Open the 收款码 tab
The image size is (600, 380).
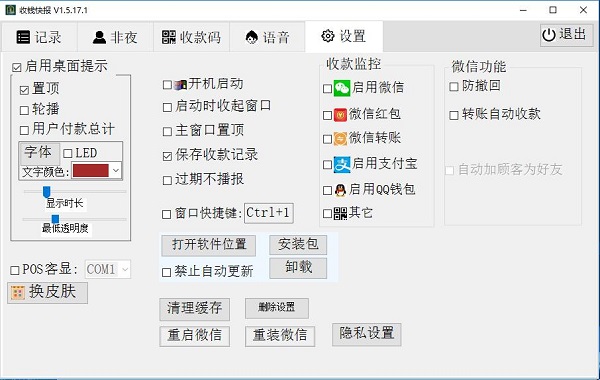[191, 37]
